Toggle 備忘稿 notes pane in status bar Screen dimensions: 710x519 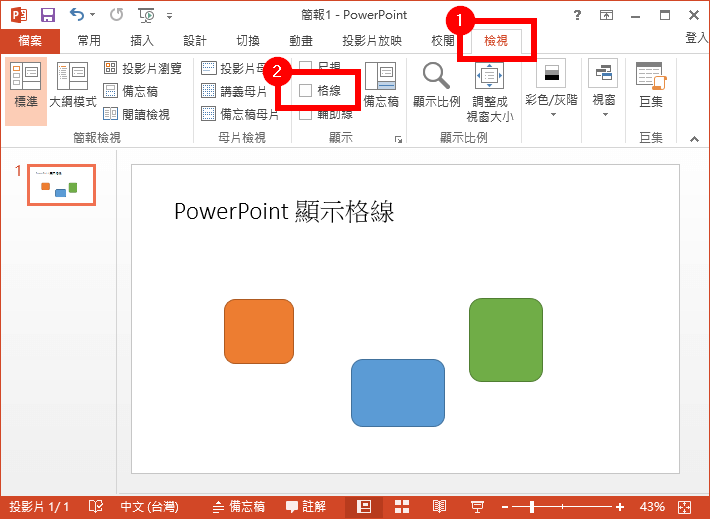pyautogui.click(x=239, y=506)
